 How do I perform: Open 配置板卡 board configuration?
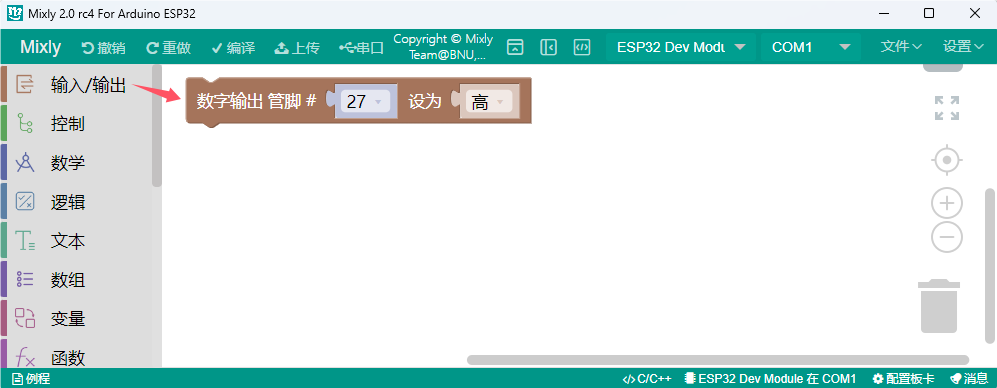coord(903,379)
